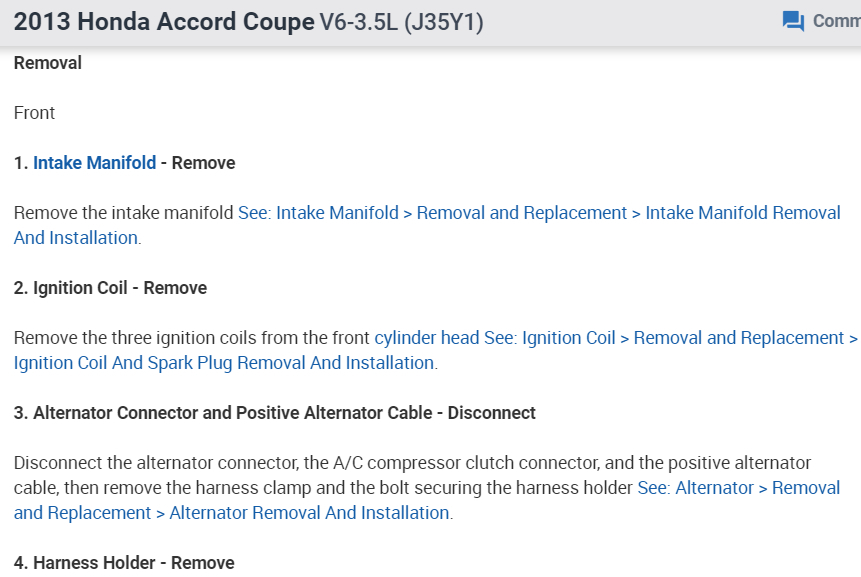Click the "V6-3.5L (J35Y1)" engine label
Screen dimensions: 861x577
point(401,22)
